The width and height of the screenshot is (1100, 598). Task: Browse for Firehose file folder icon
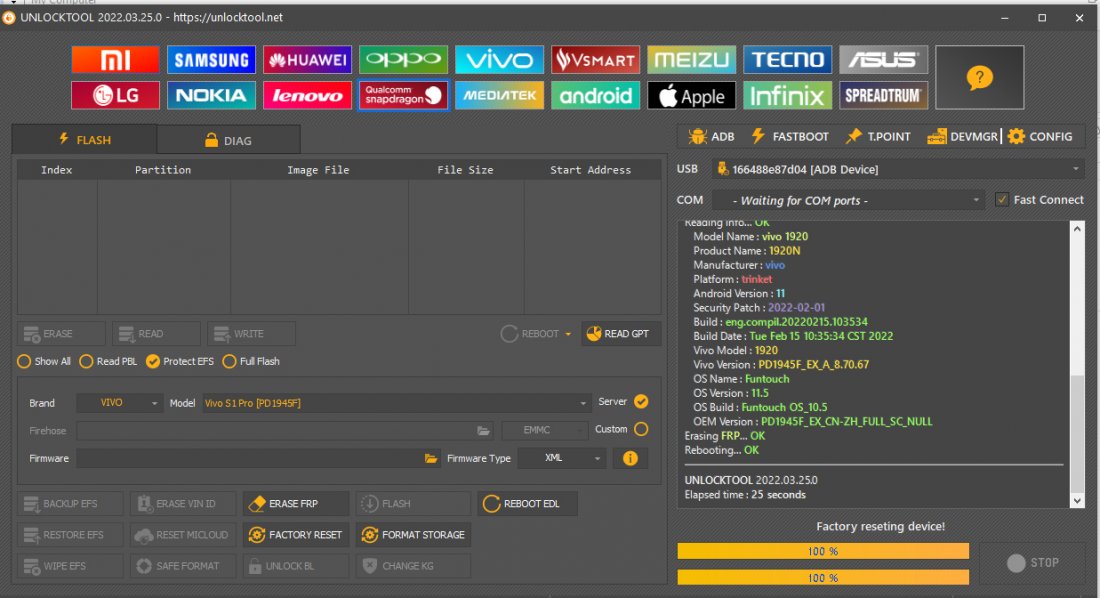(x=483, y=430)
